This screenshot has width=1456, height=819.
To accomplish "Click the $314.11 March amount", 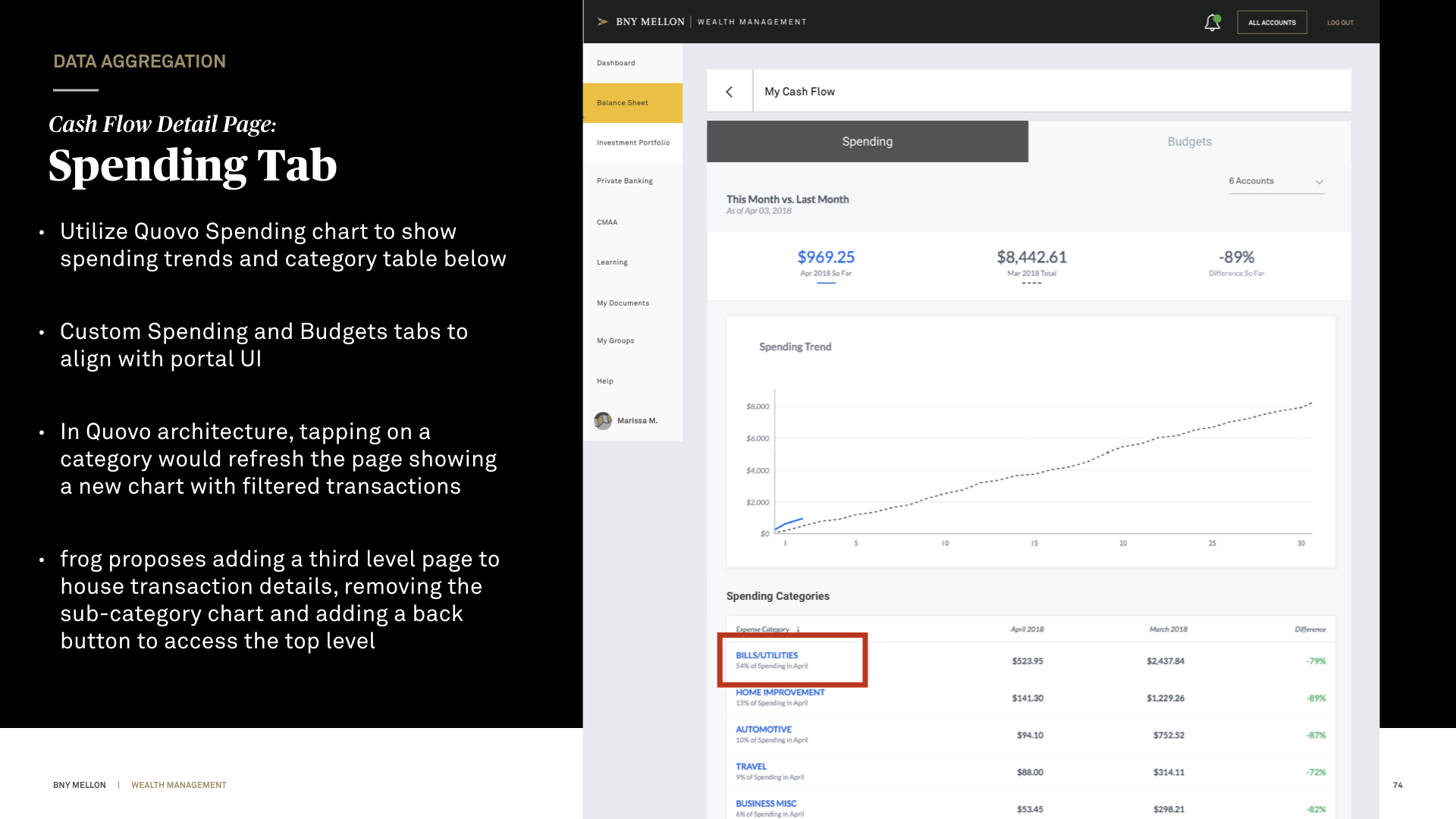I will pos(1168,773).
